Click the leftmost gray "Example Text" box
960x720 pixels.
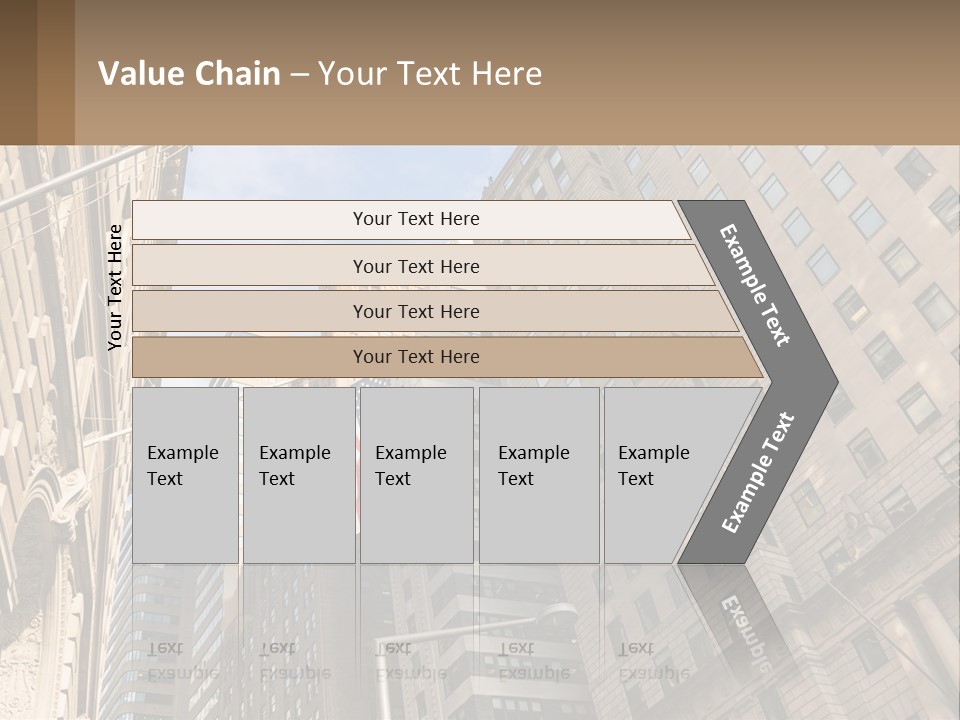tap(185, 475)
